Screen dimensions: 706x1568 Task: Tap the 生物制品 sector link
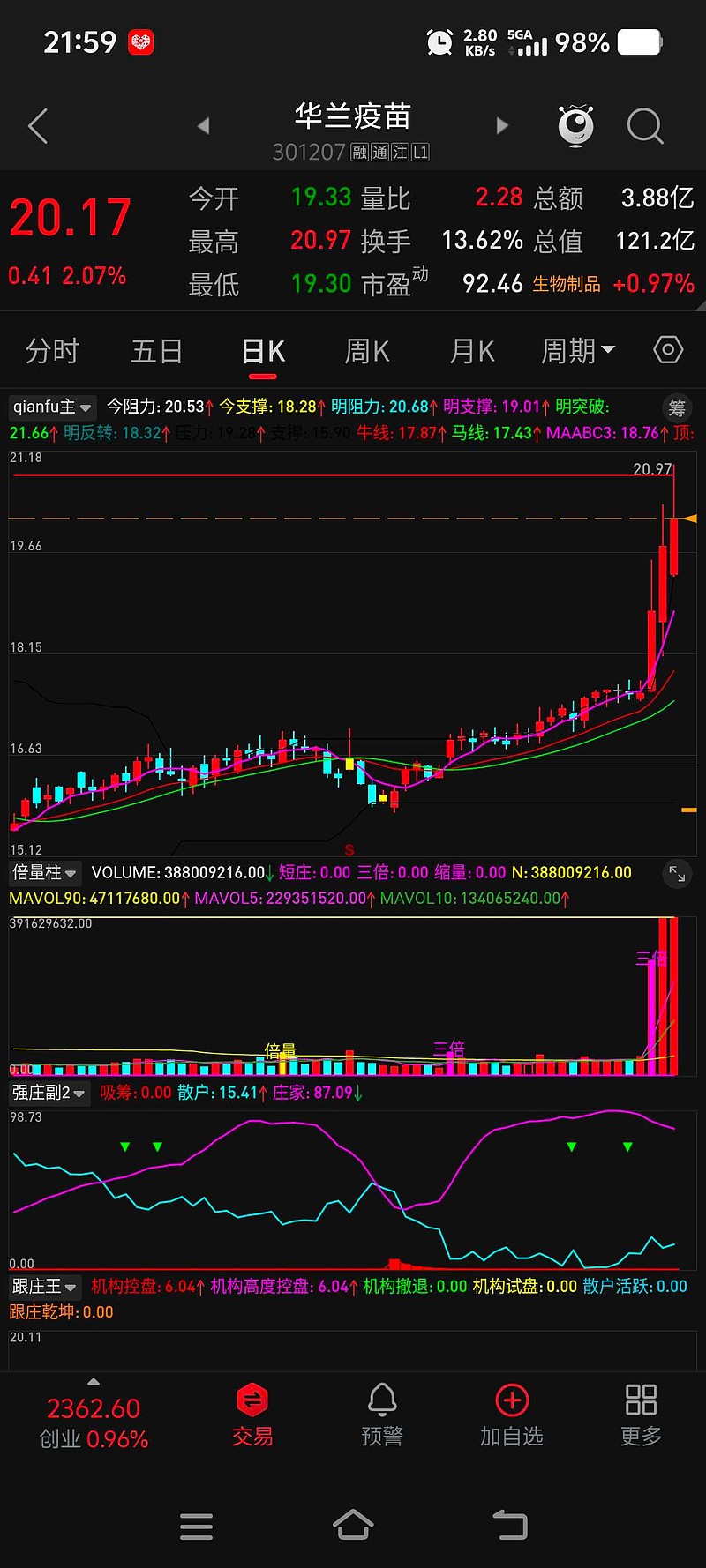567,284
